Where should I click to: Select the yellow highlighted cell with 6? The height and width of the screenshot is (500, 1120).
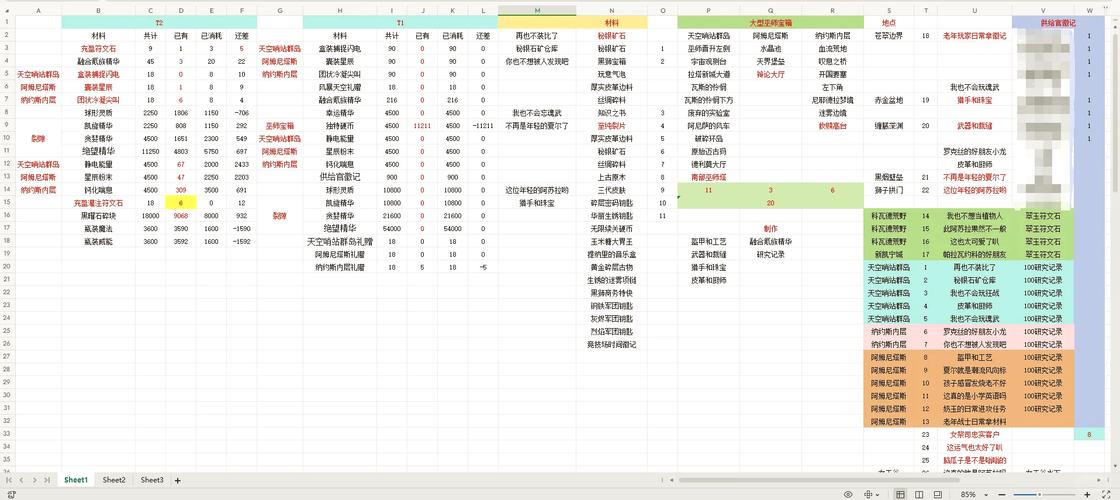(x=181, y=203)
